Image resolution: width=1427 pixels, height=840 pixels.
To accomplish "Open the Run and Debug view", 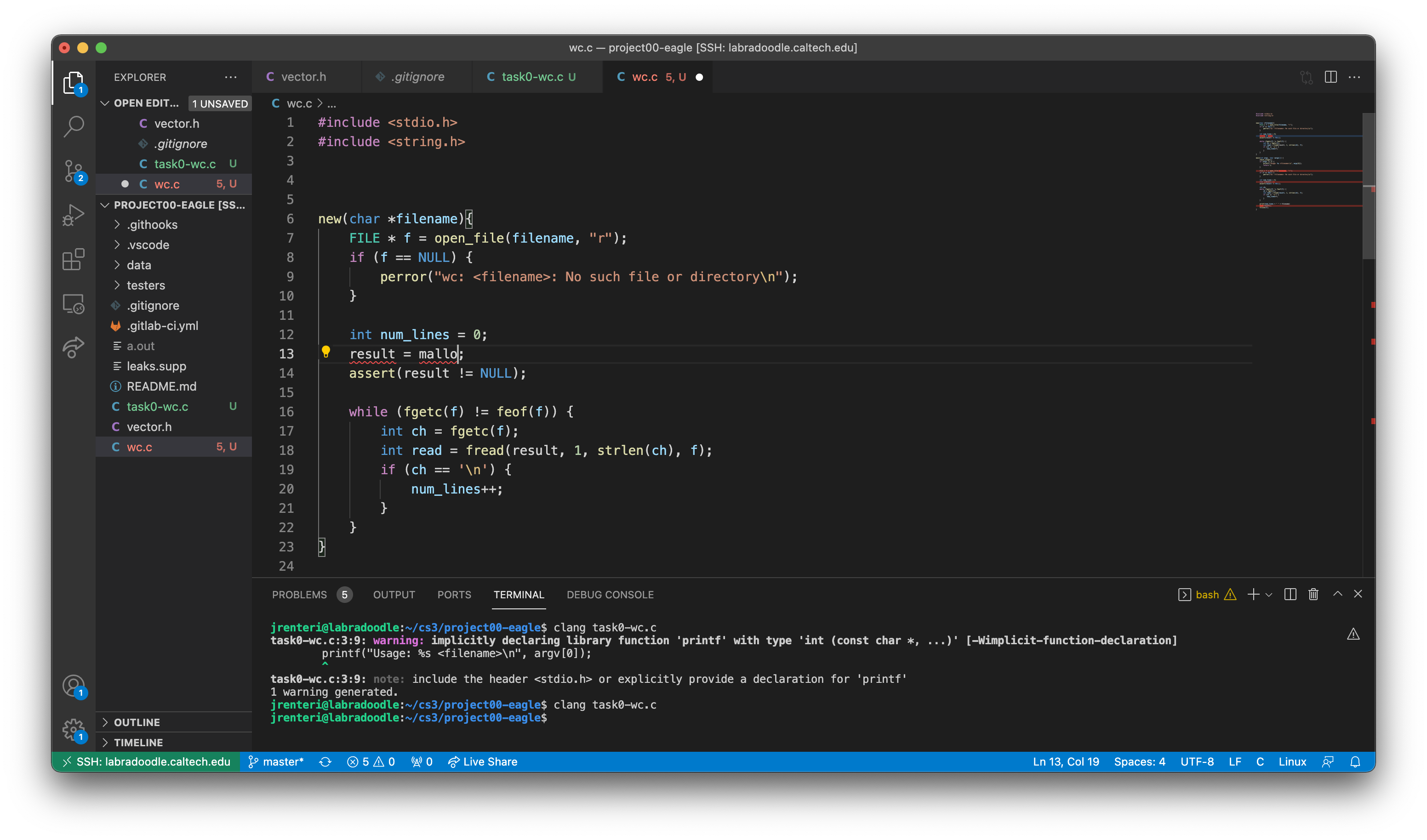I will 74,215.
